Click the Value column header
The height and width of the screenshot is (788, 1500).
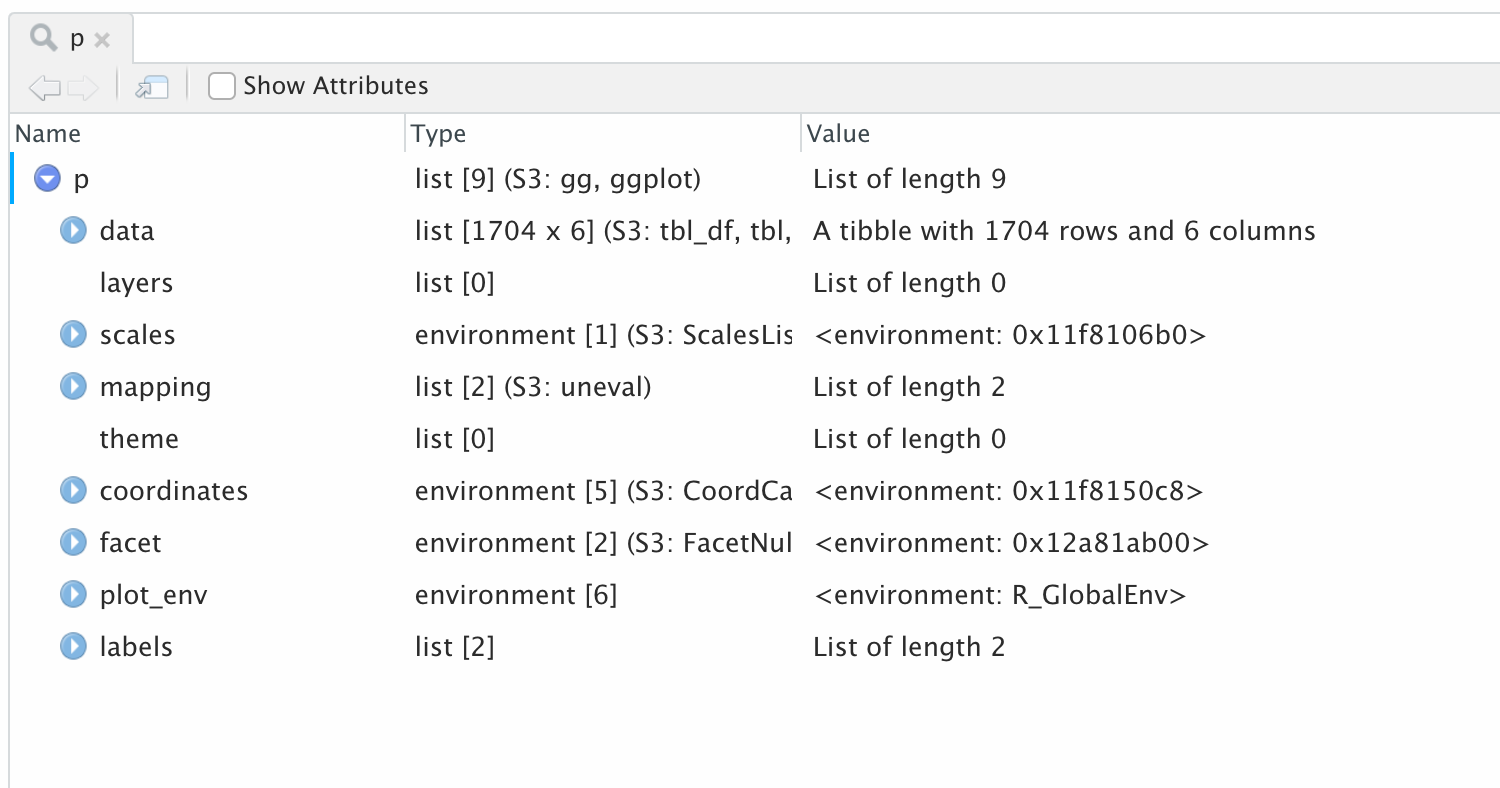point(838,134)
